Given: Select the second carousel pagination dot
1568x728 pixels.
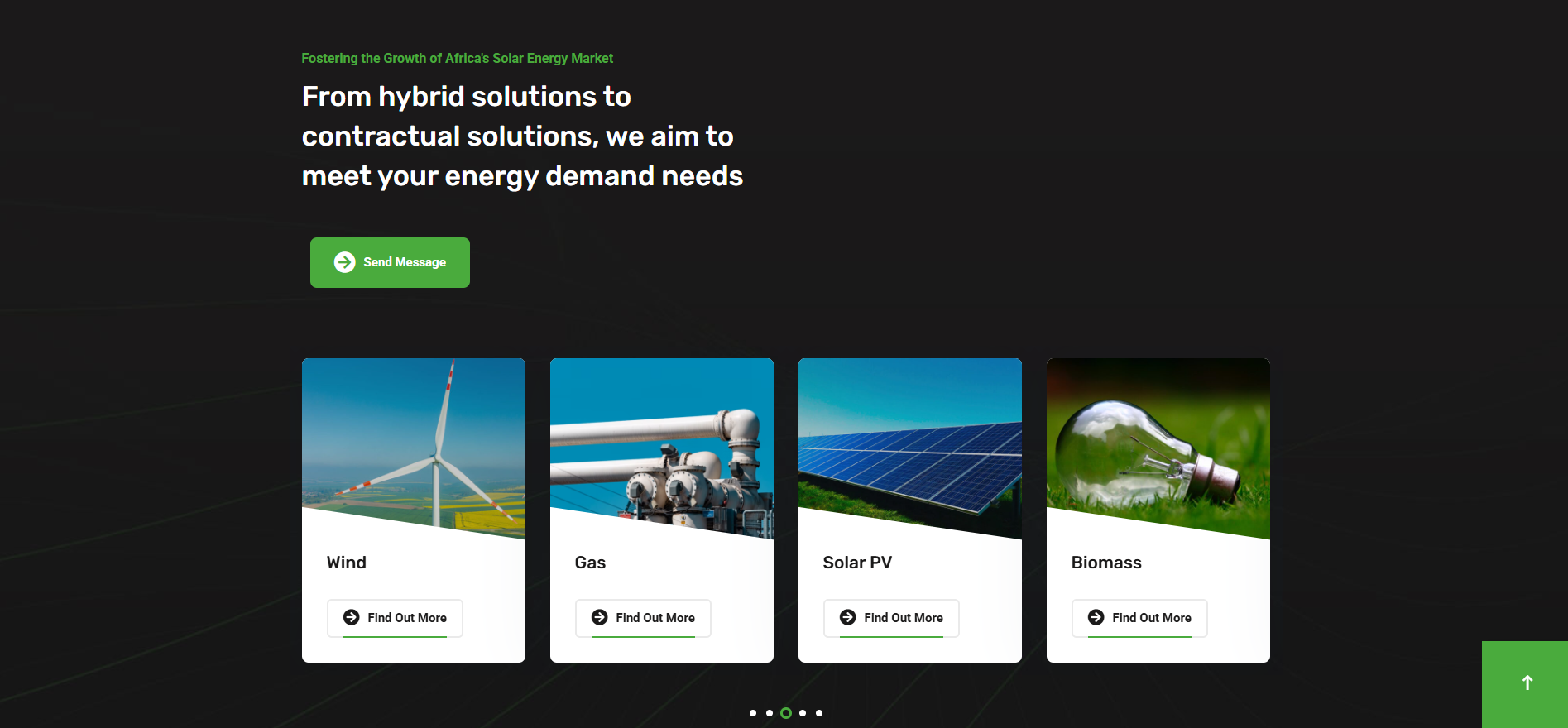Looking at the screenshot, I should [x=770, y=713].
